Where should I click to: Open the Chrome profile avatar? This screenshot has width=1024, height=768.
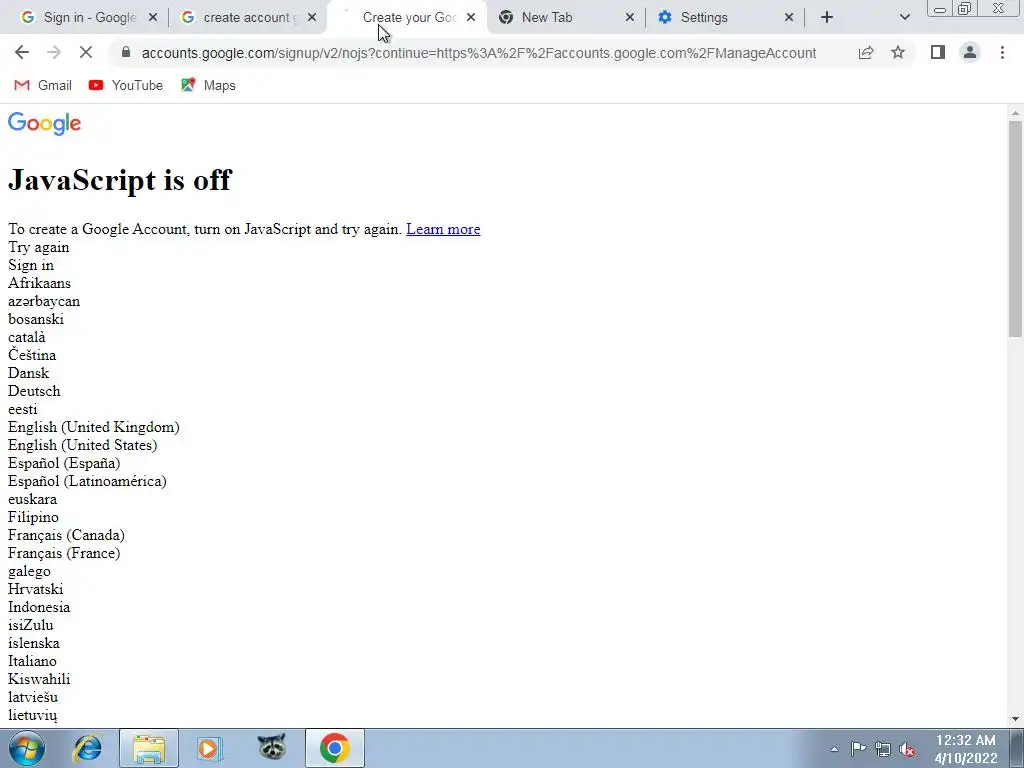tap(970, 53)
